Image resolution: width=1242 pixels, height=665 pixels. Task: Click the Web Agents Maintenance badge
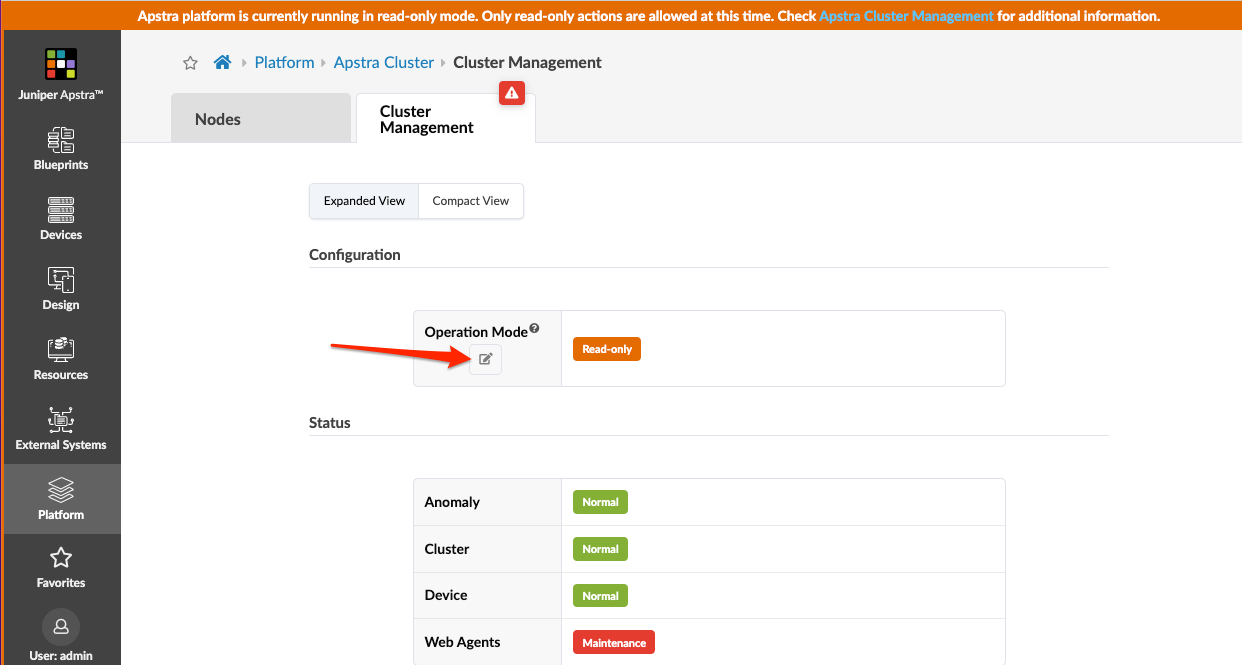[x=614, y=642]
